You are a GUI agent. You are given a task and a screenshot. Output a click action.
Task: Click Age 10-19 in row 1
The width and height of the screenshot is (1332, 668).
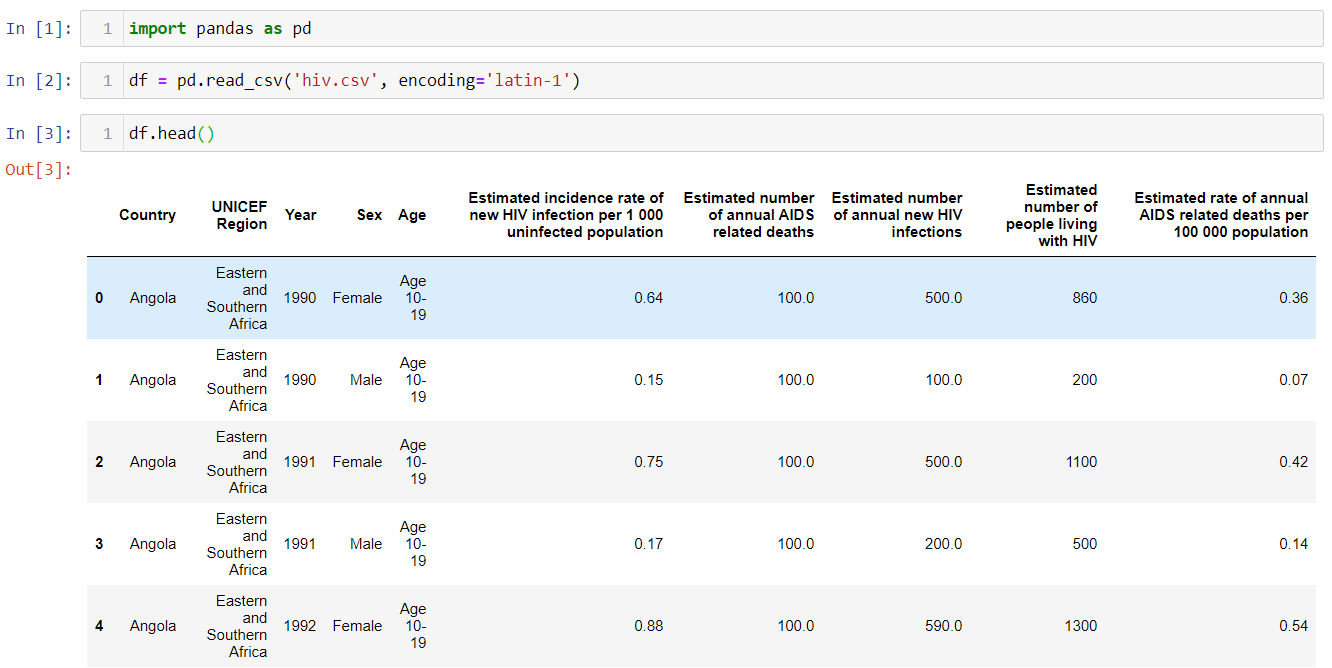tap(412, 380)
